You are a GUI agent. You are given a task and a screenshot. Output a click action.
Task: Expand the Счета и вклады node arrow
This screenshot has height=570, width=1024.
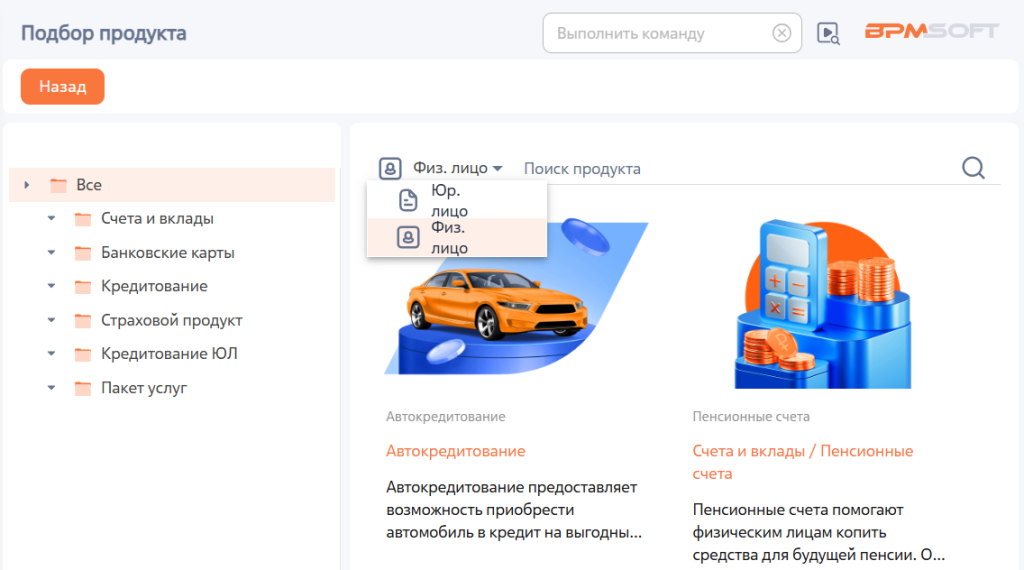[x=52, y=219]
